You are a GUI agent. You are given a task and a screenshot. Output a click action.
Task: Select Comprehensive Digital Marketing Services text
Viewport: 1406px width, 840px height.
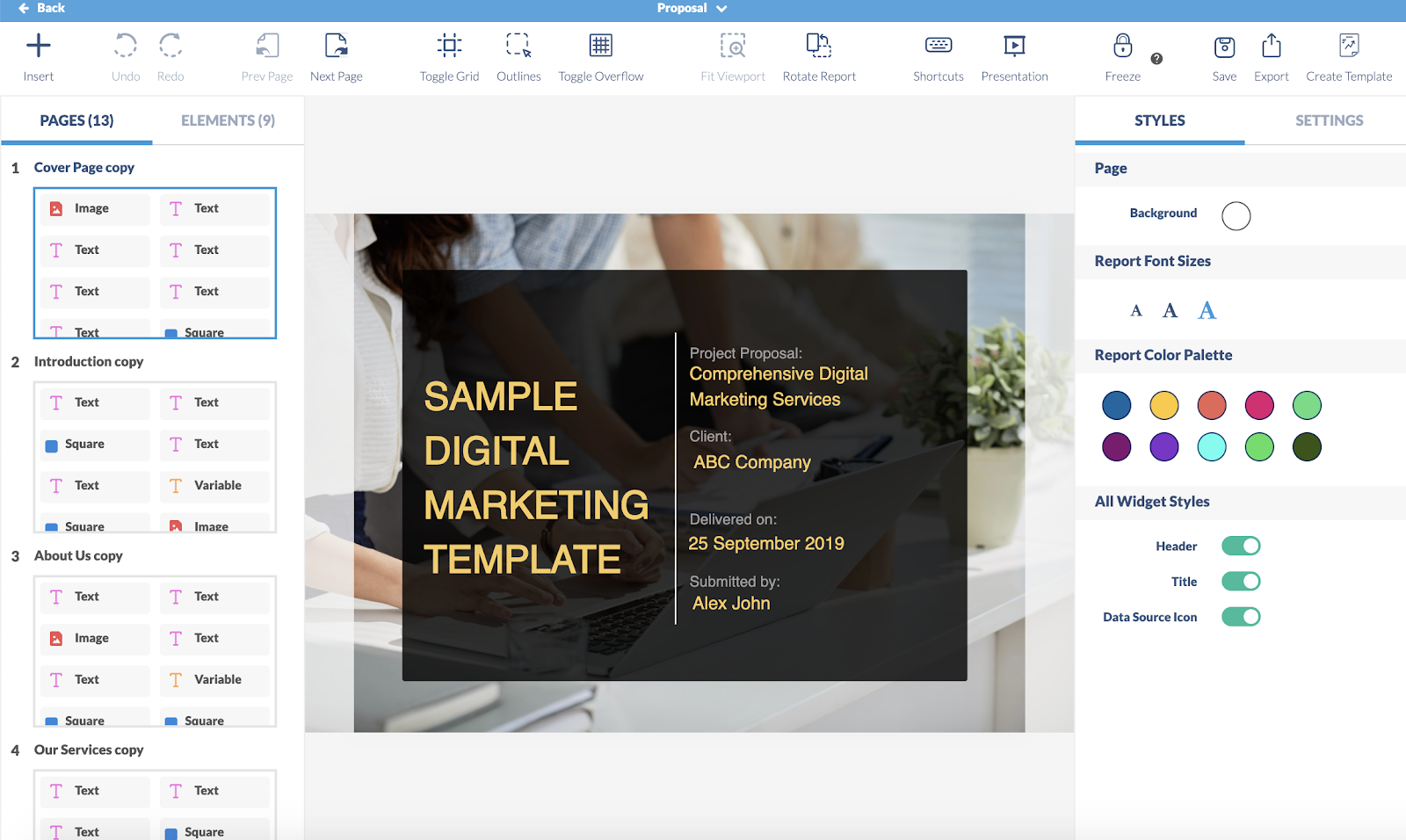coord(779,387)
